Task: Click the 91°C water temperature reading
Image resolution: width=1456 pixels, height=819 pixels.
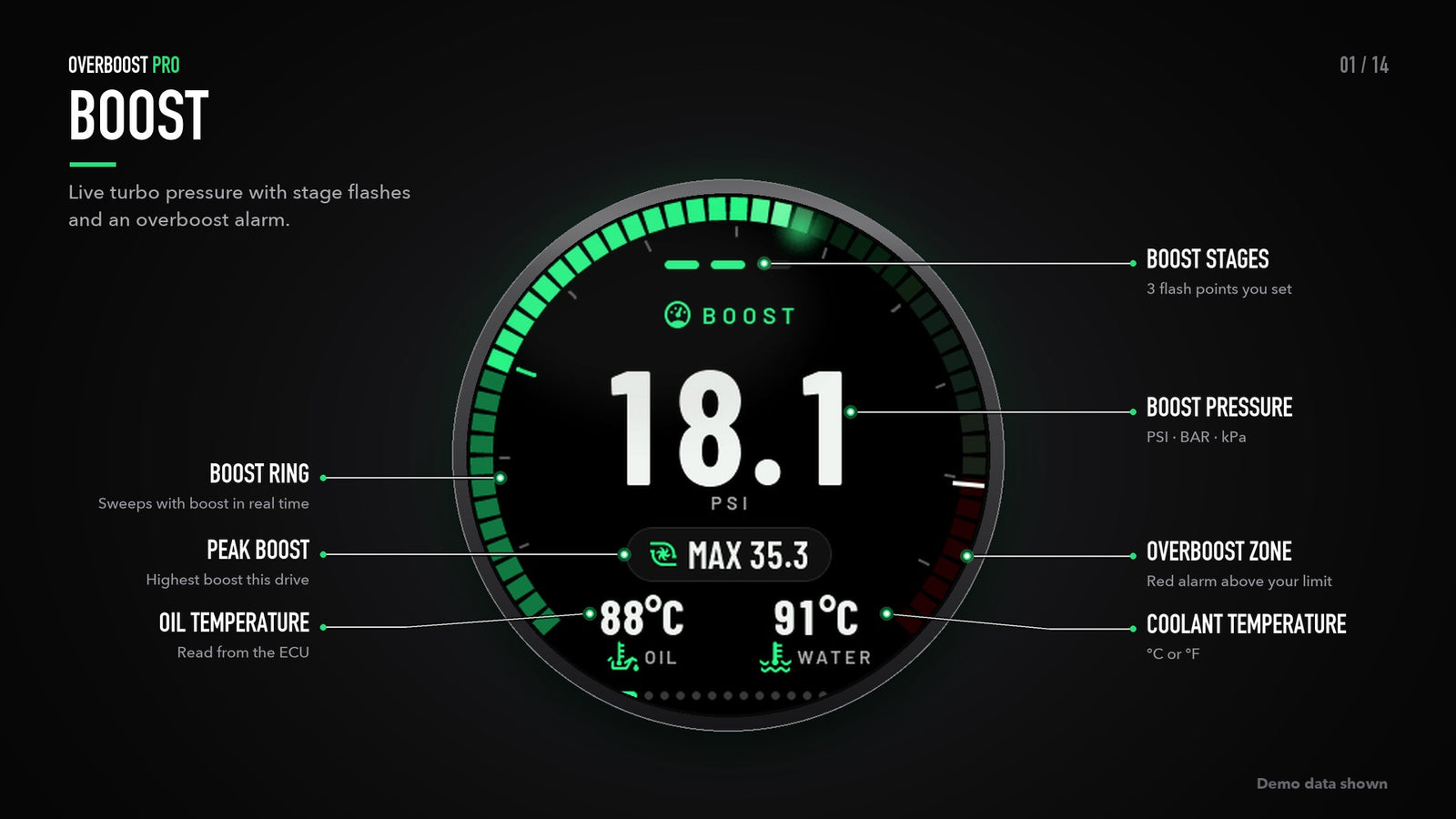Action: (x=816, y=617)
